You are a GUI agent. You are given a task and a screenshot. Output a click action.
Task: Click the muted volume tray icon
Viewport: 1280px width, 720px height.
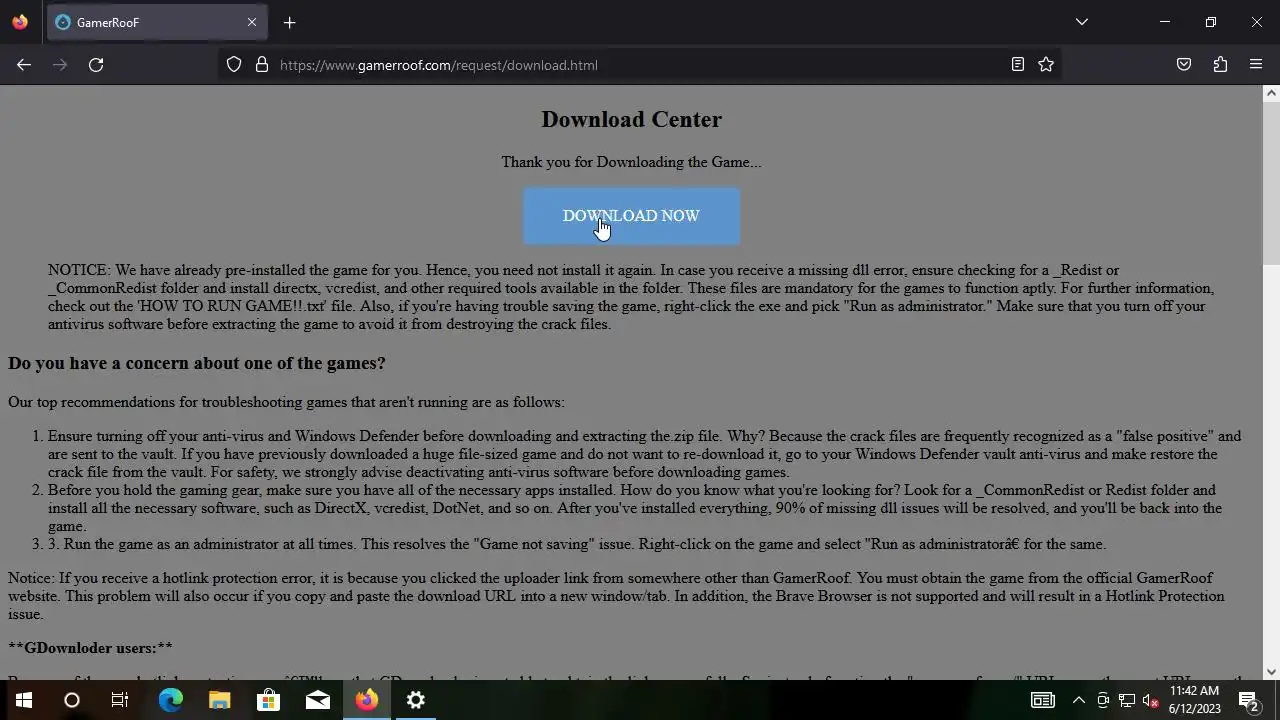pos(1151,700)
